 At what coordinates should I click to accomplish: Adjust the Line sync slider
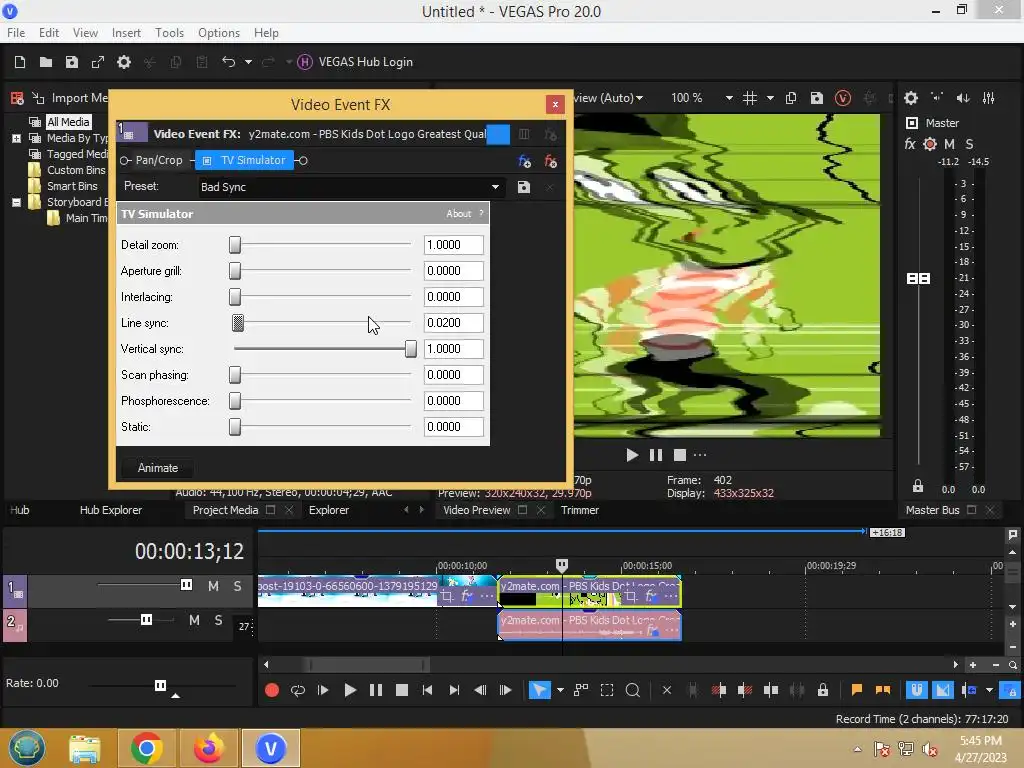point(238,323)
